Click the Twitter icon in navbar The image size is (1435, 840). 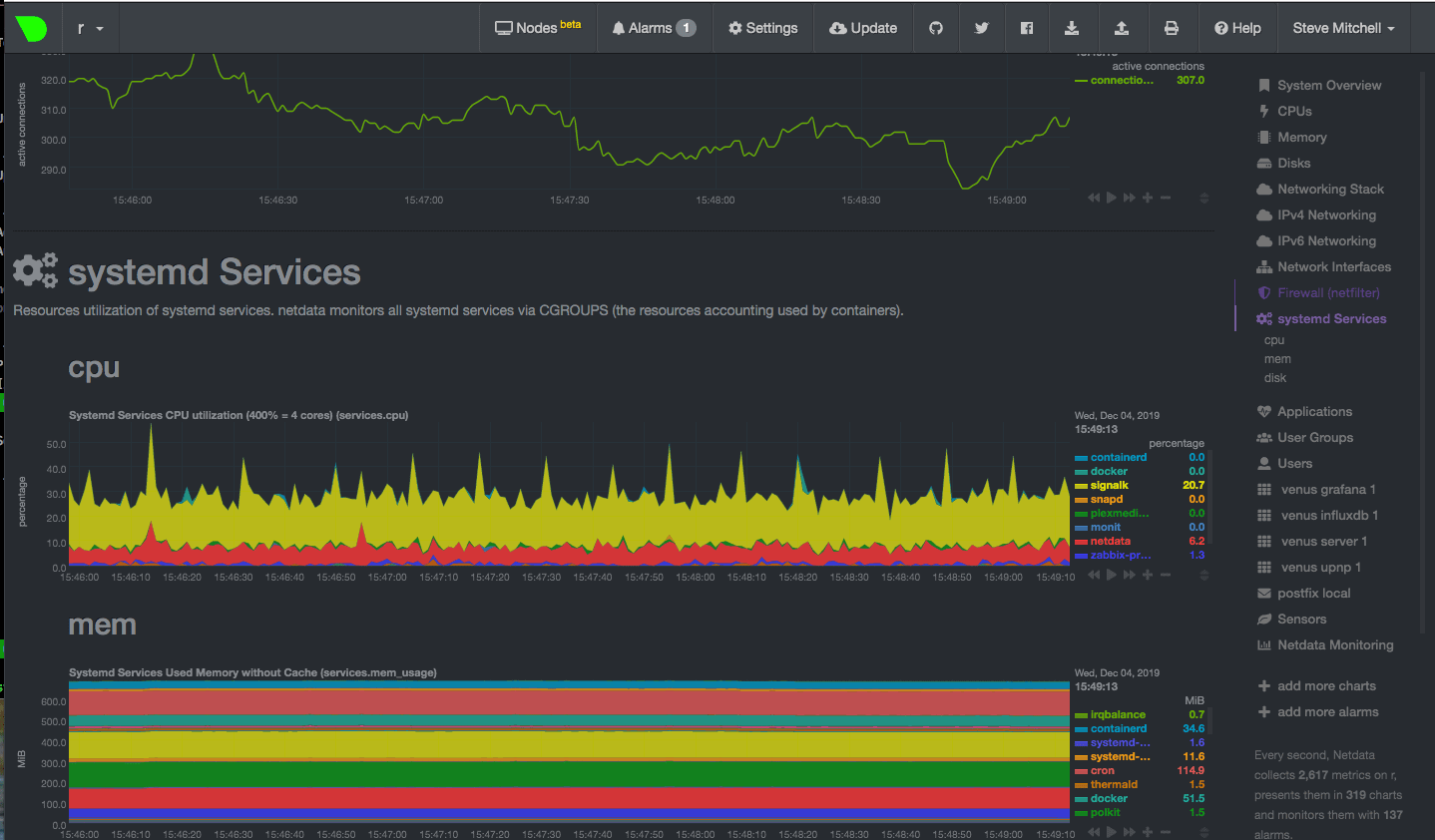point(981,28)
